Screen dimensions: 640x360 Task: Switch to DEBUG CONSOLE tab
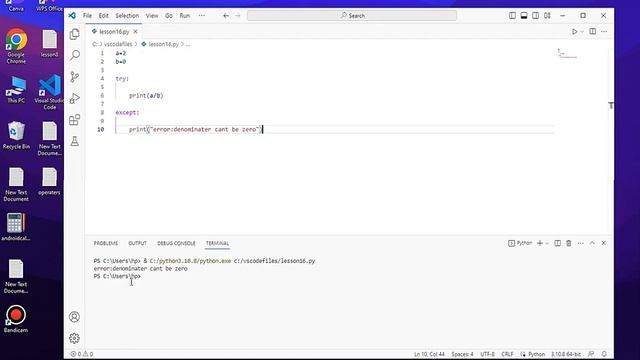[176, 243]
